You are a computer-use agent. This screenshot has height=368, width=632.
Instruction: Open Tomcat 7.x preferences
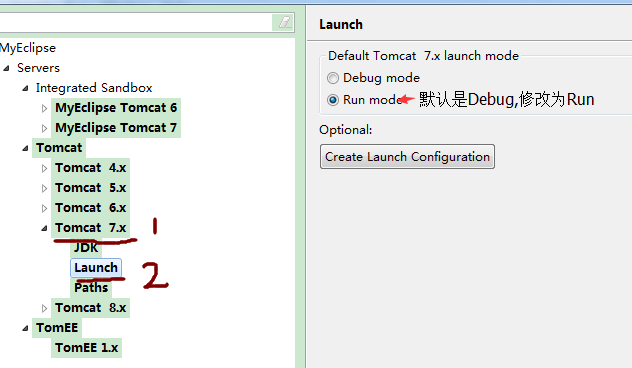tap(91, 228)
